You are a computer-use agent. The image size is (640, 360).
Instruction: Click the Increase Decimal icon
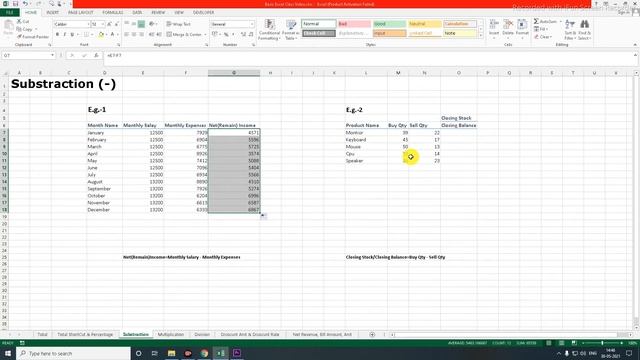coord(243,35)
